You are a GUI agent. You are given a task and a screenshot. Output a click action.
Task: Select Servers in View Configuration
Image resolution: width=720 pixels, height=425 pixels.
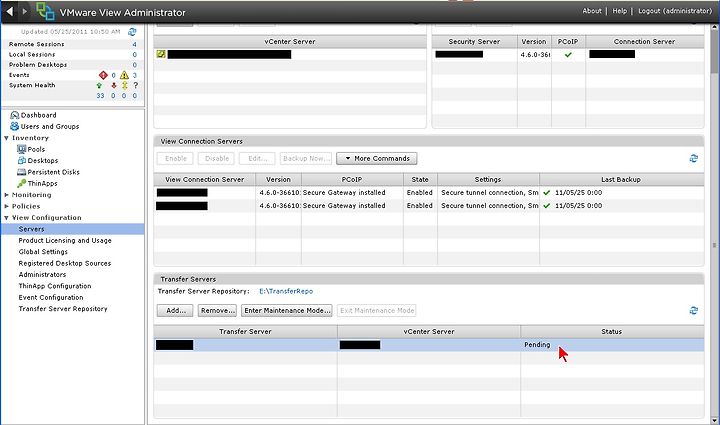point(73,229)
